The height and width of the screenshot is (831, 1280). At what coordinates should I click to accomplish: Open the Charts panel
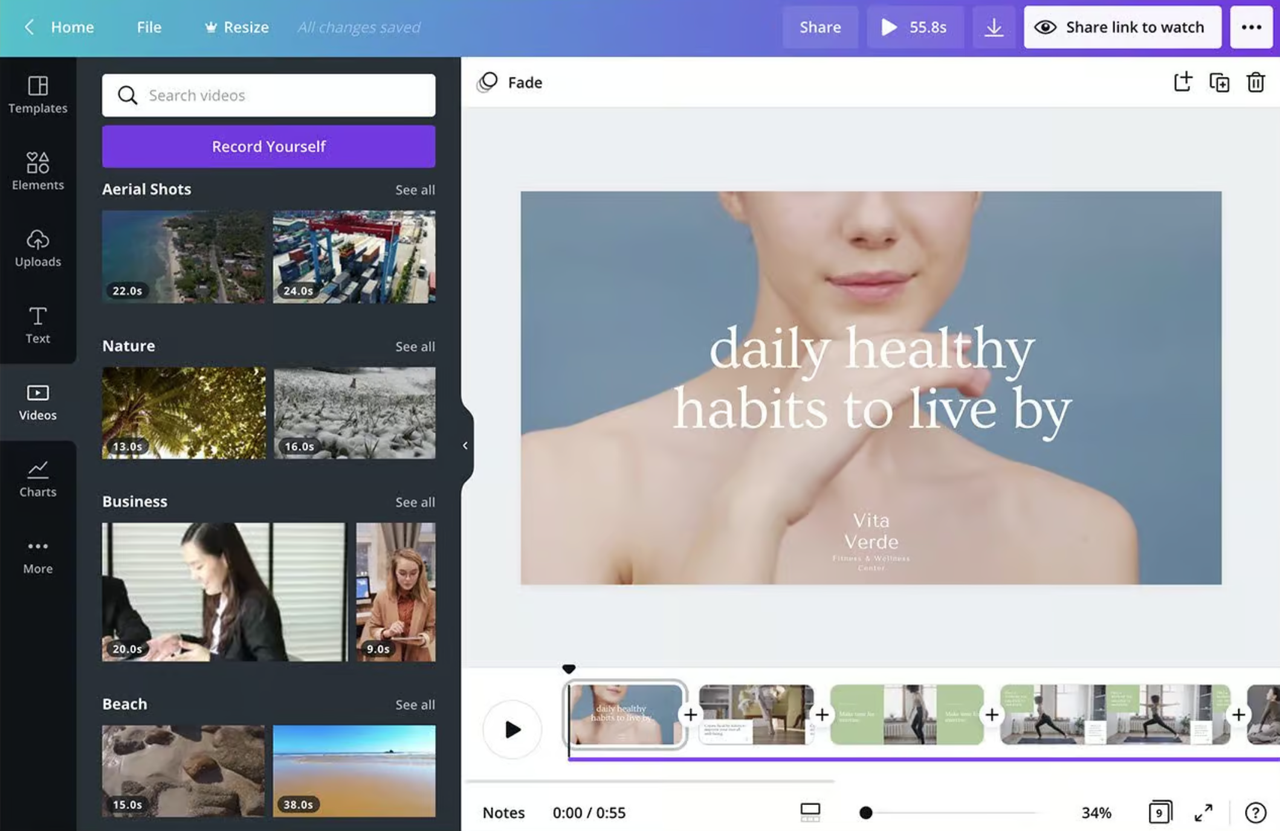[38, 478]
